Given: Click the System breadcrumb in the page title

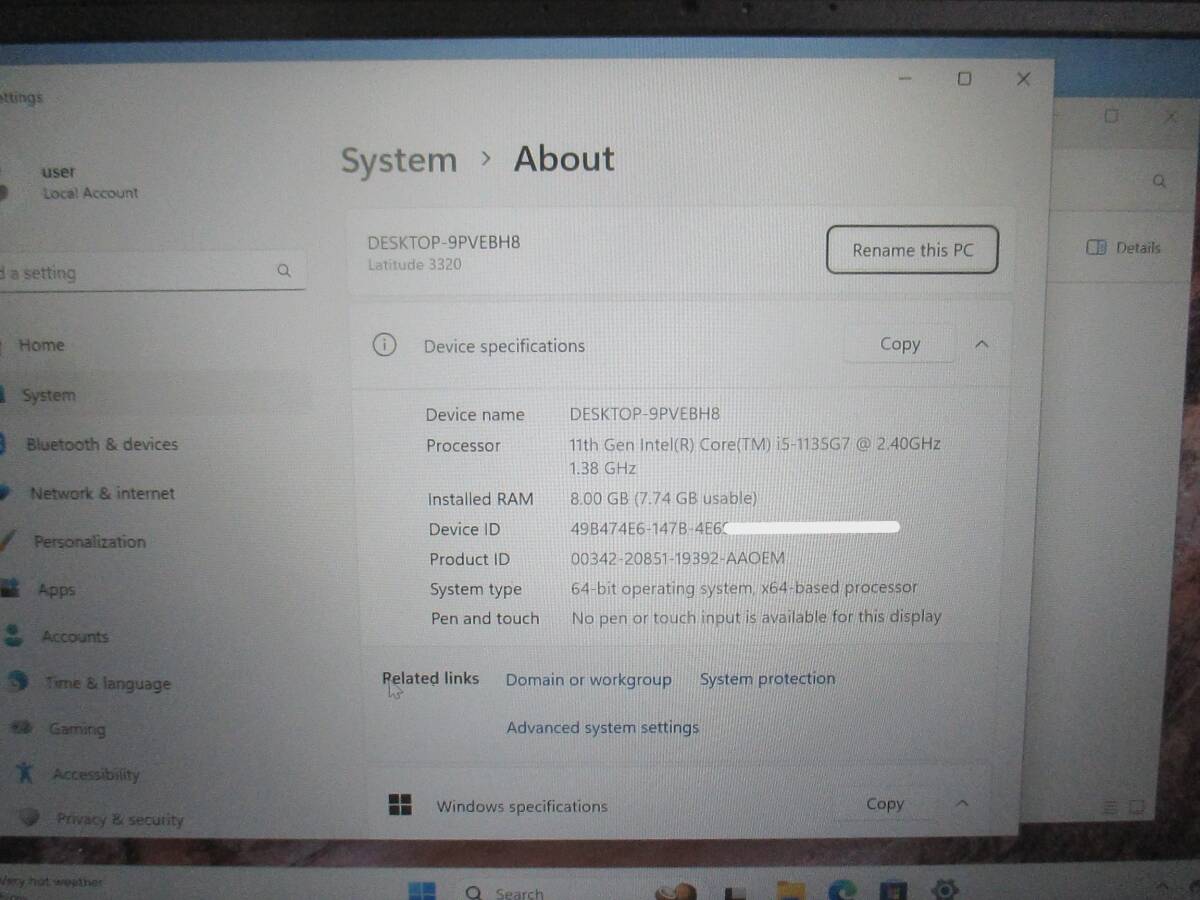Looking at the screenshot, I should (398, 161).
